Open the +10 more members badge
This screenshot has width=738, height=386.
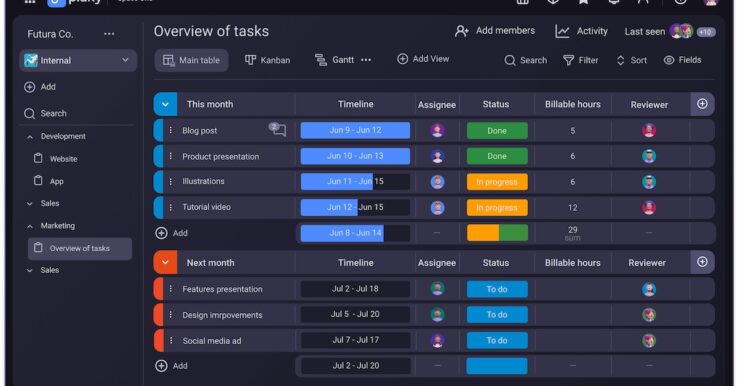(x=706, y=32)
